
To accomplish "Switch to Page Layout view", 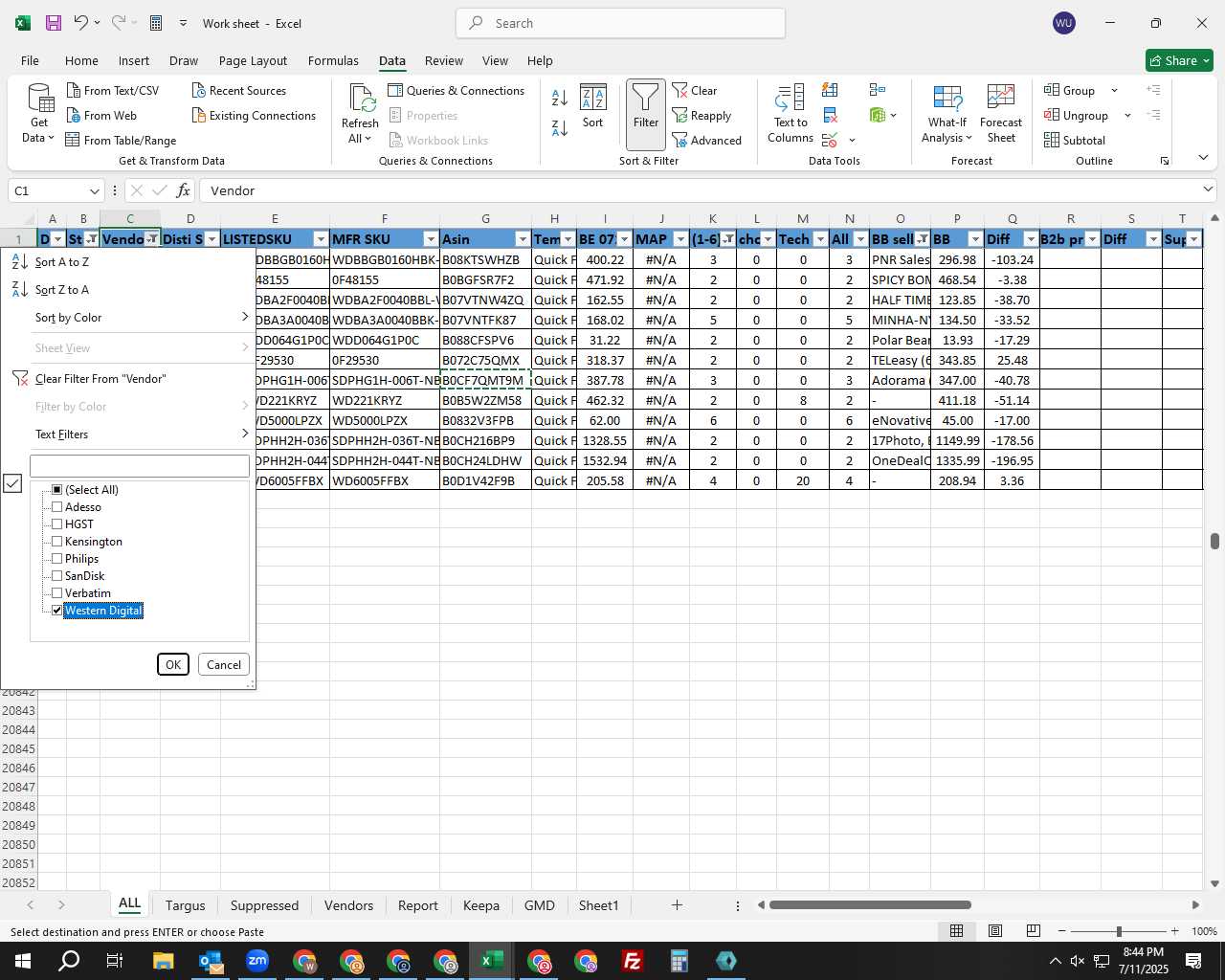I will point(995,931).
